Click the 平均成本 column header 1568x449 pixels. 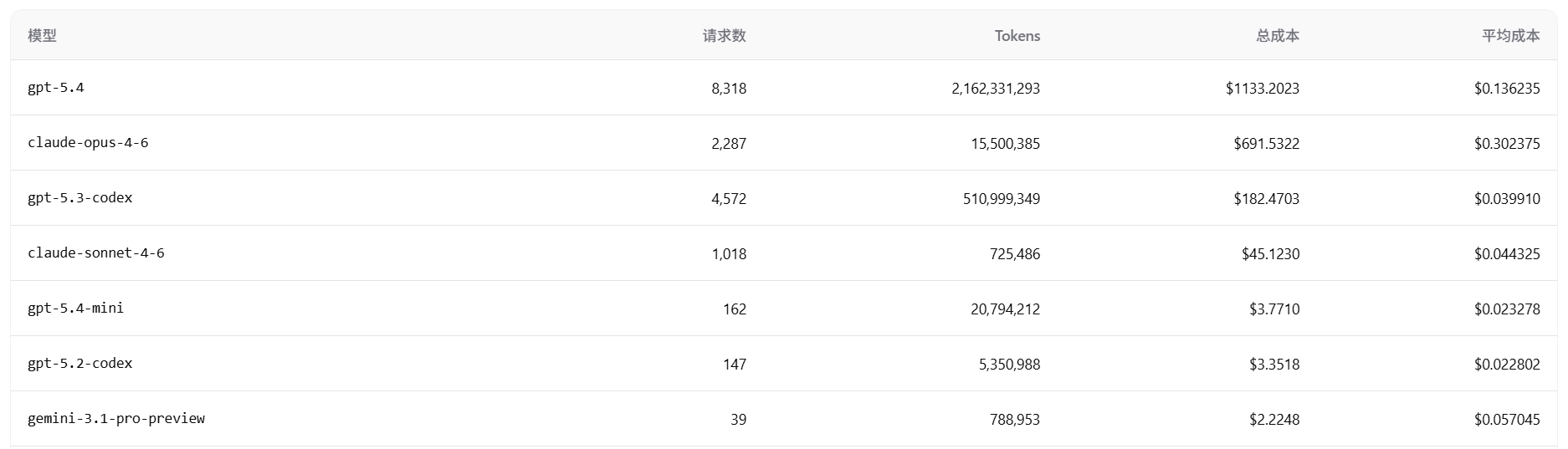[1510, 36]
